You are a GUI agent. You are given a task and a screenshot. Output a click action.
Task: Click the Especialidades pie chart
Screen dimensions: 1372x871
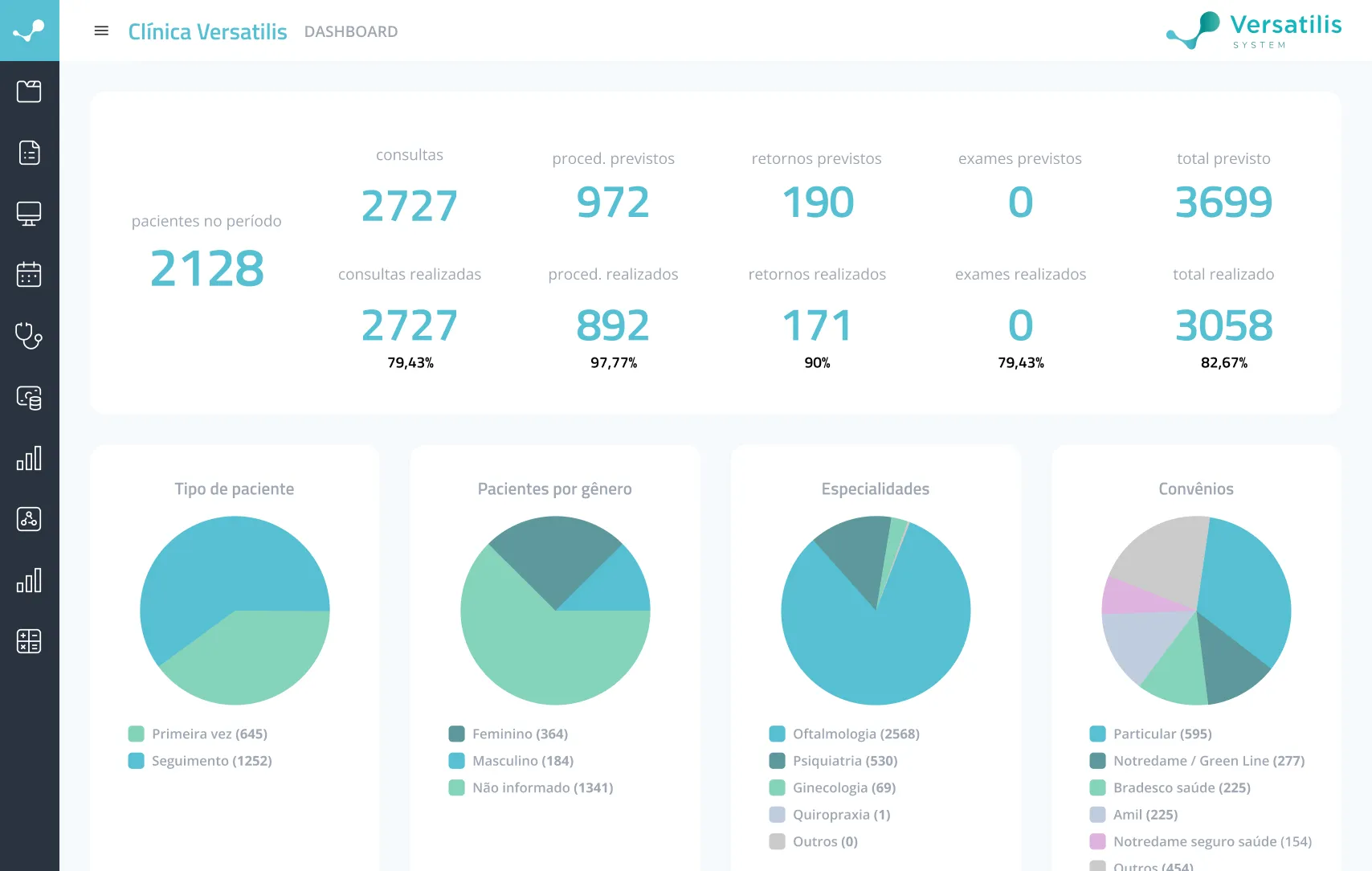point(876,611)
